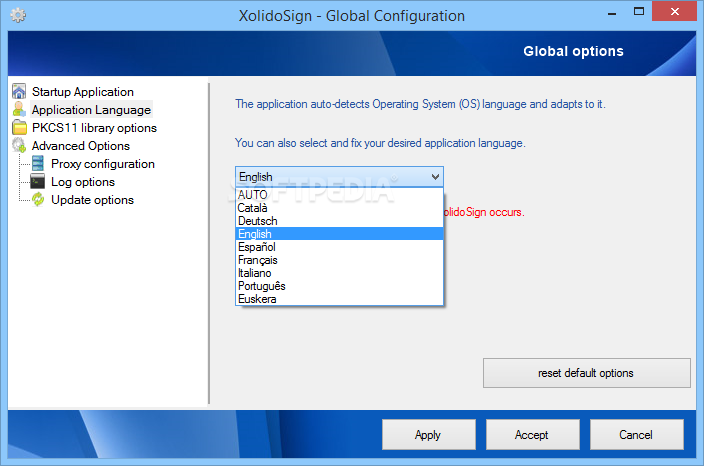Click the Proxy configuration server icon
704x466 pixels.
click(38, 163)
